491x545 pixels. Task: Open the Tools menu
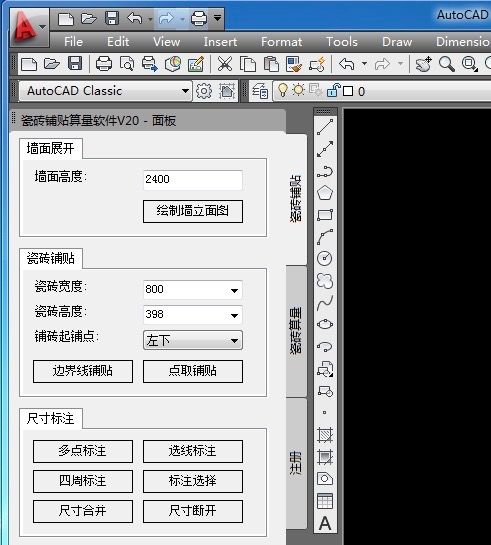[342, 42]
